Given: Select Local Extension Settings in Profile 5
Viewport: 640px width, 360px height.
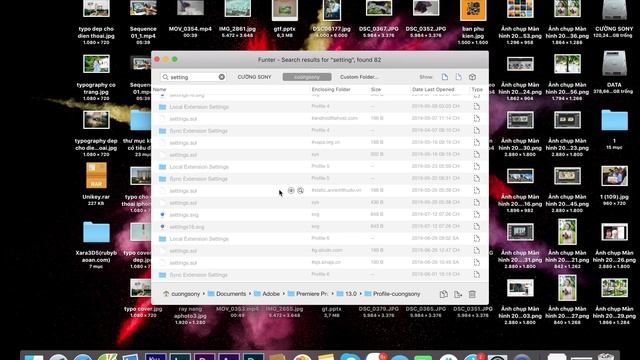Looking at the screenshot, I should pos(320,167).
